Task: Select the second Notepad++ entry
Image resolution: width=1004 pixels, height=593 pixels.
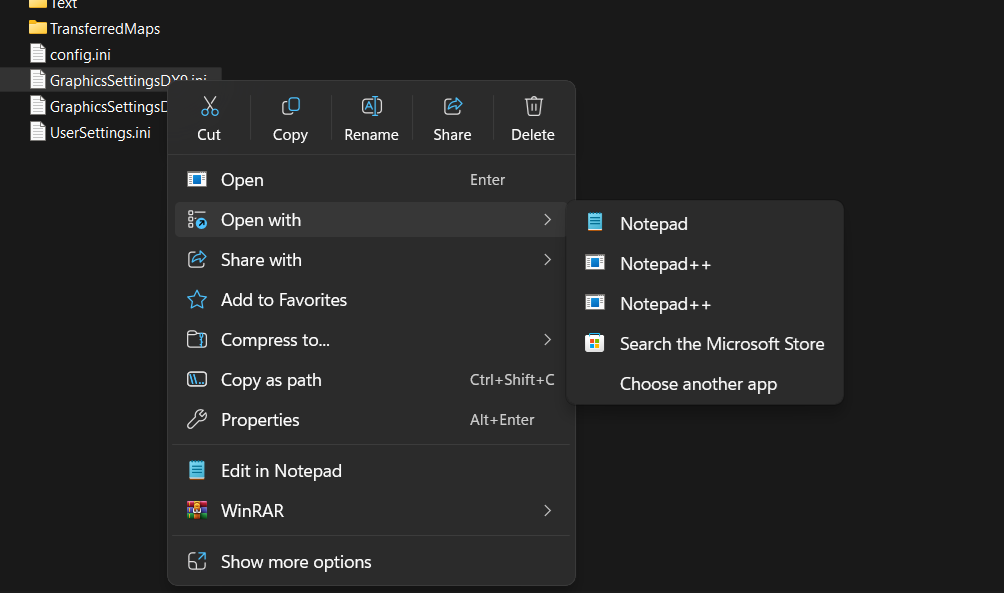Action: 665,304
